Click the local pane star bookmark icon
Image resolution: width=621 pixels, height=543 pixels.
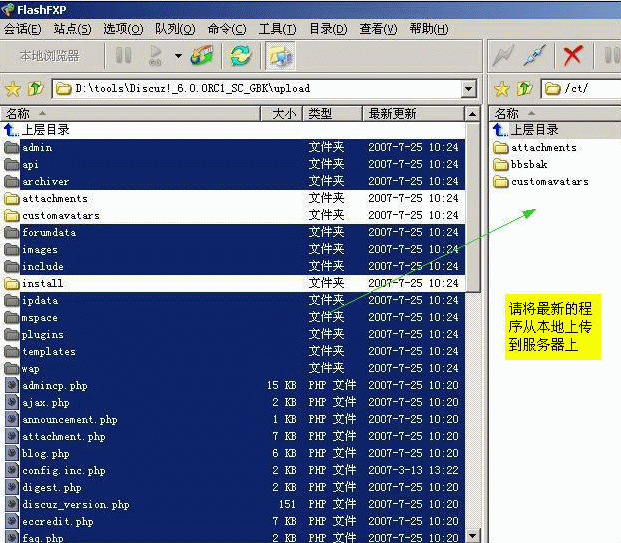point(13,89)
